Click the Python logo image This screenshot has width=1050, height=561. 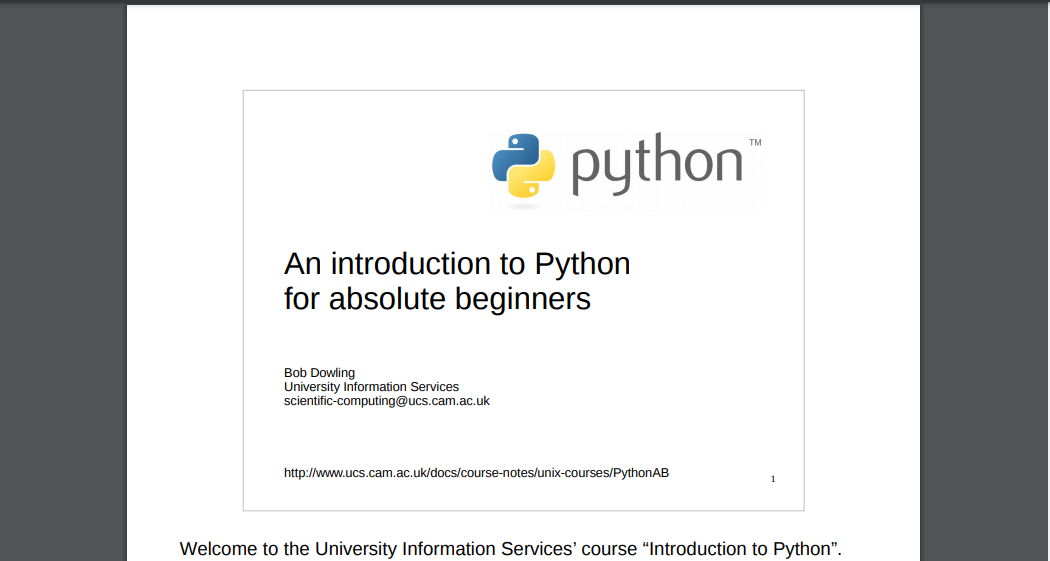(626, 171)
